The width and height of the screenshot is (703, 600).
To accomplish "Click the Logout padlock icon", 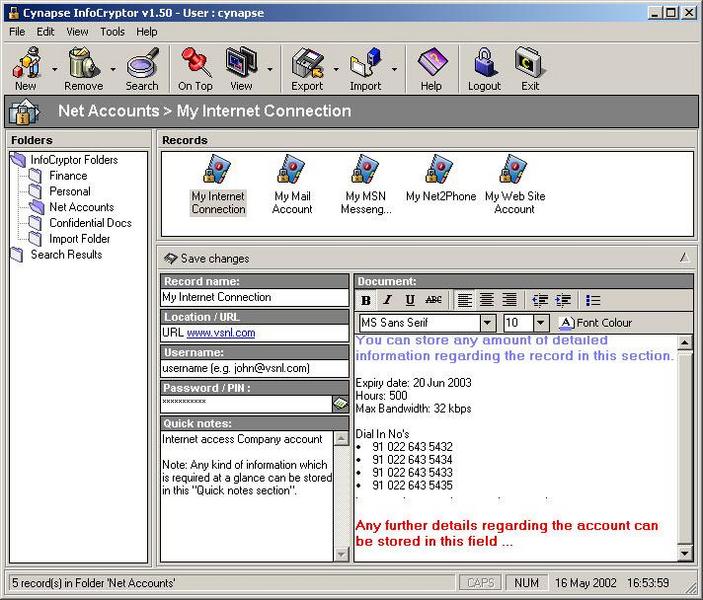I will 484,63.
